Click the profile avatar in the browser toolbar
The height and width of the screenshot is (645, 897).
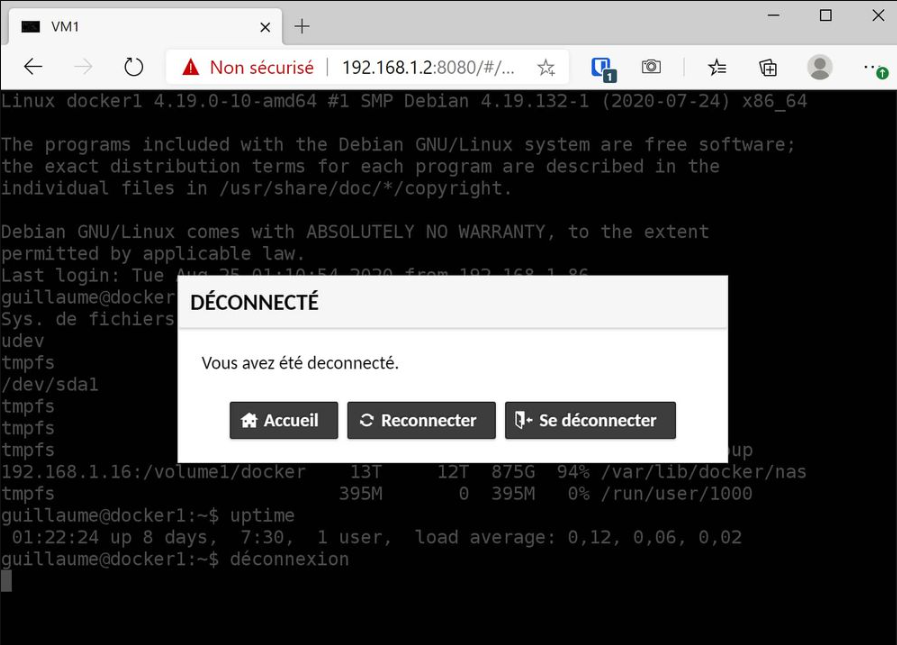820,66
